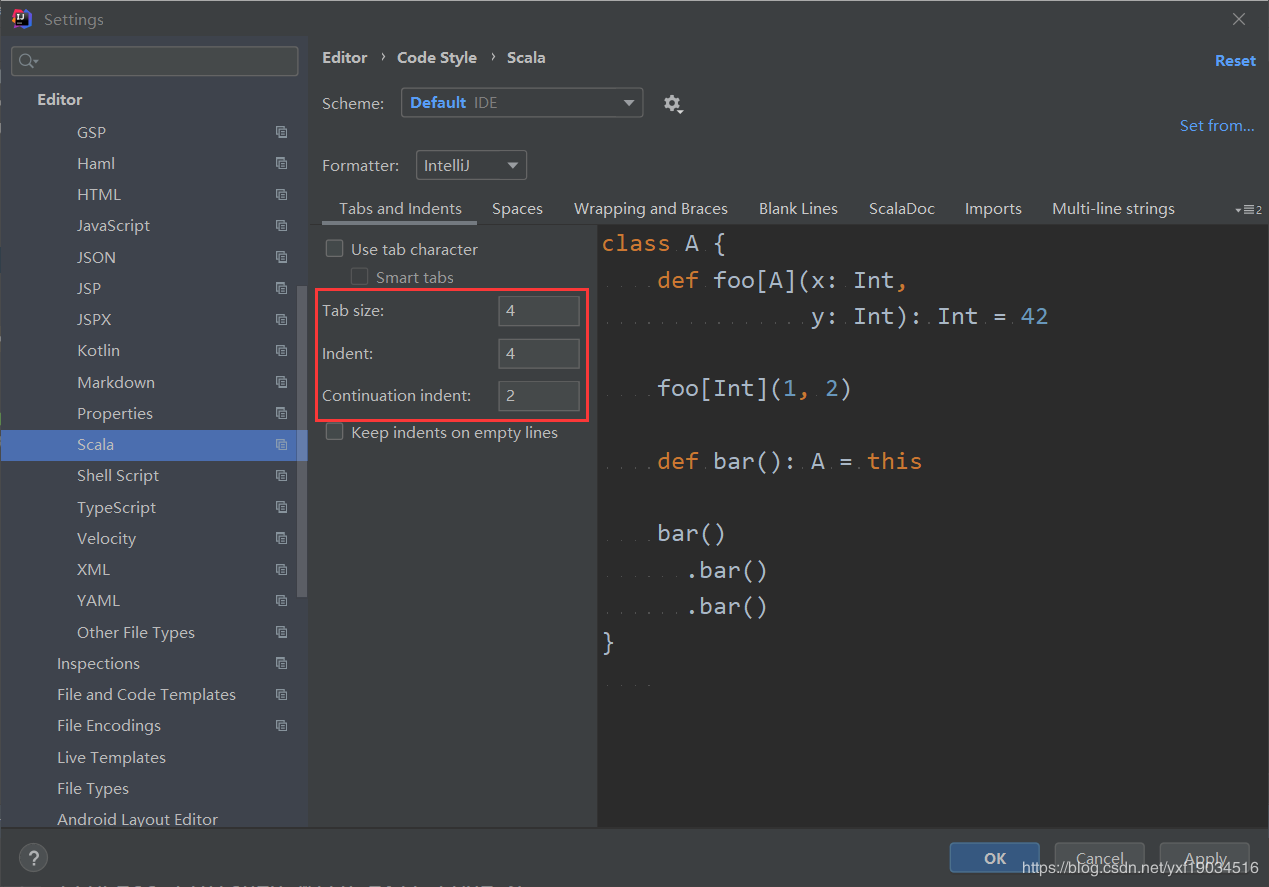
Task: Select the Editor heading in the tree
Action: tap(60, 99)
